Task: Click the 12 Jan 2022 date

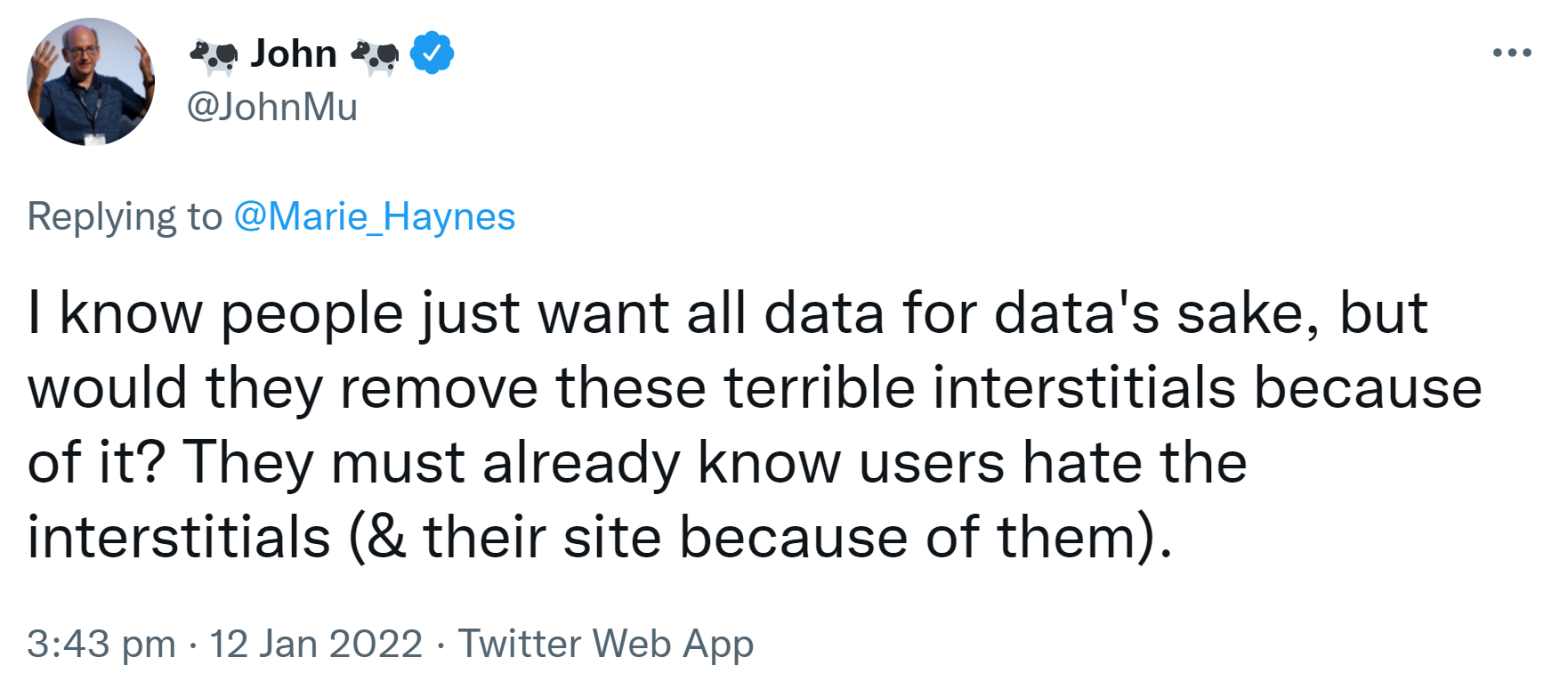Action: [315, 644]
